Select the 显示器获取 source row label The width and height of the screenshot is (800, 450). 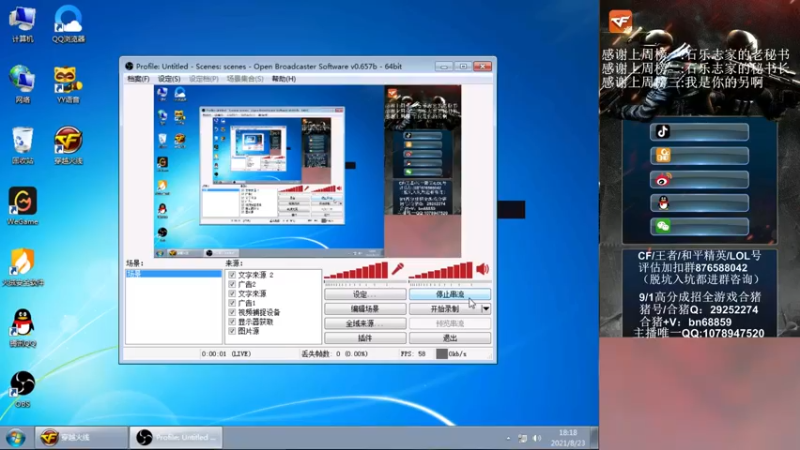coord(256,322)
